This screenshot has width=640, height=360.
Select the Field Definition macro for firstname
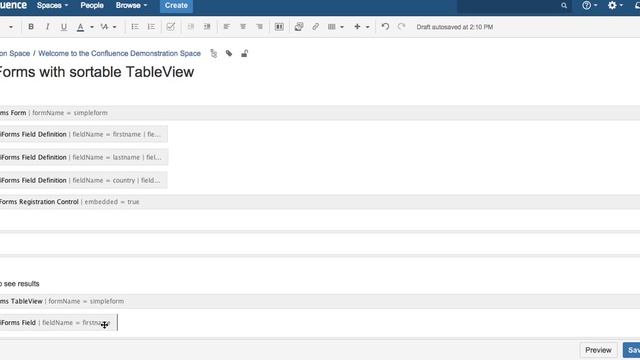[x=84, y=134]
